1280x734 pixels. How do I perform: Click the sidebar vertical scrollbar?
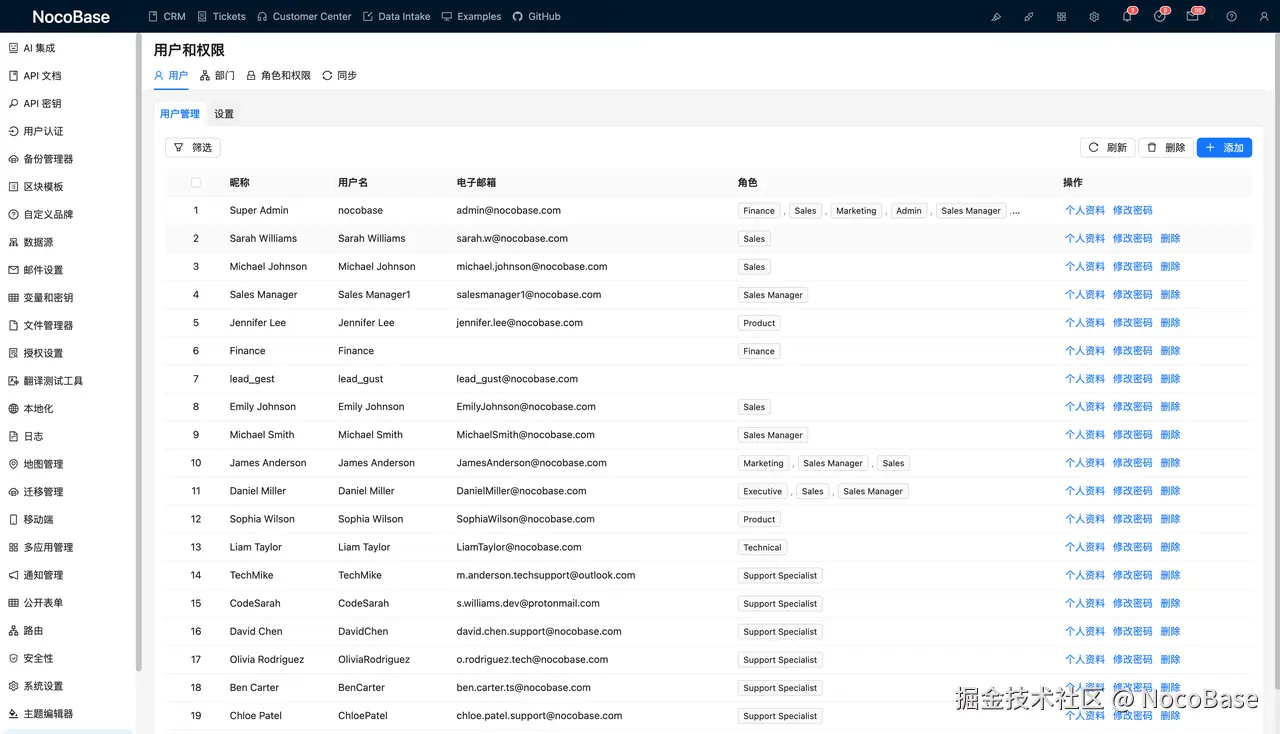(x=139, y=350)
